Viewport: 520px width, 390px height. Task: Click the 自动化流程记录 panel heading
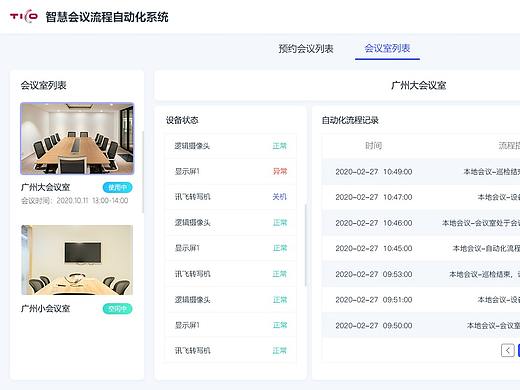350,120
